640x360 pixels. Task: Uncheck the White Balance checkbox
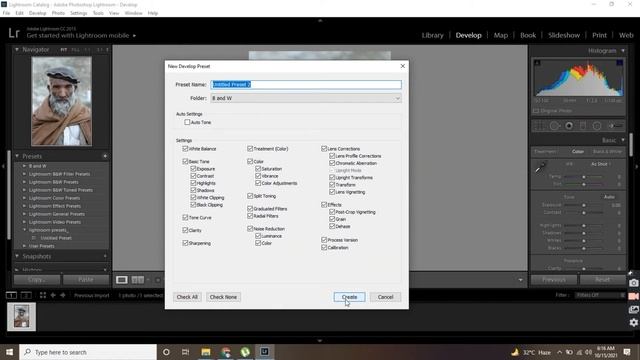click(185, 149)
